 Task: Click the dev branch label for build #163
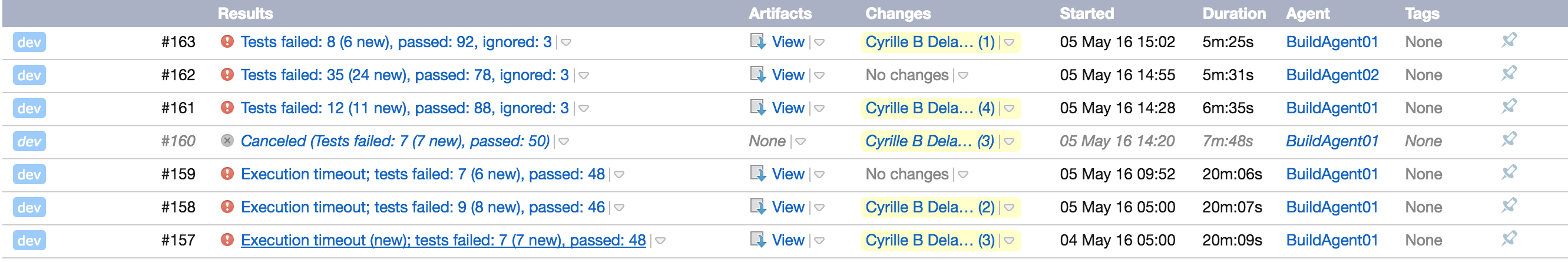29,42
